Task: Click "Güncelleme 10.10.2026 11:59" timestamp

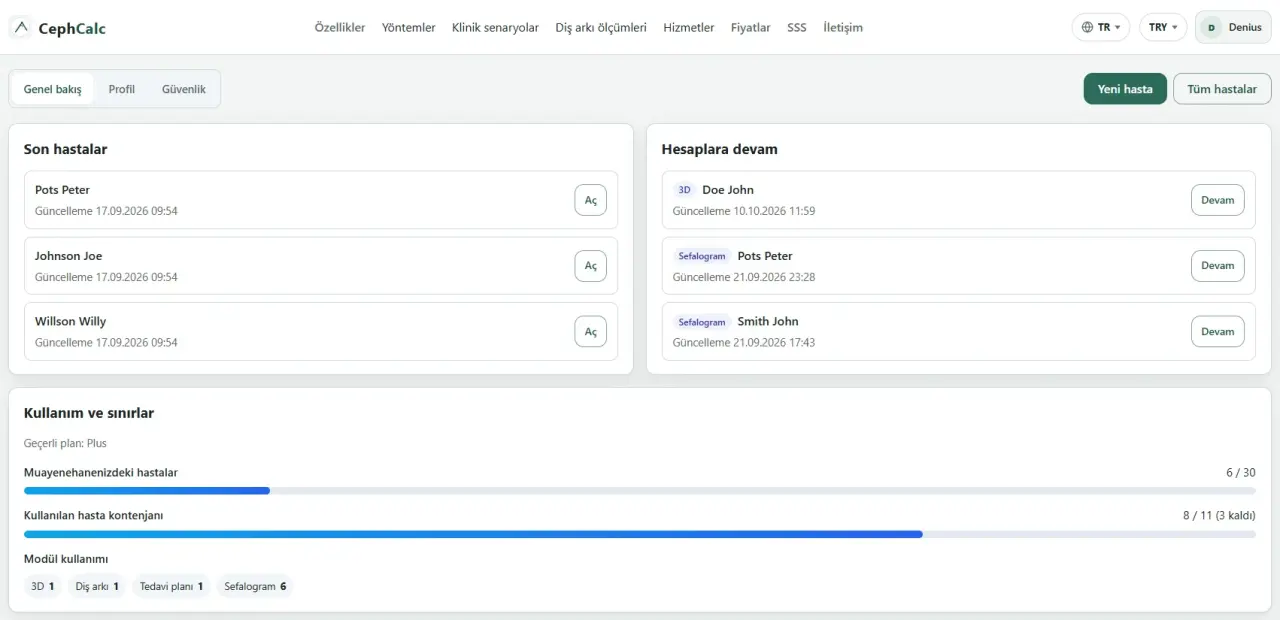Action: [x=744, y=211]
